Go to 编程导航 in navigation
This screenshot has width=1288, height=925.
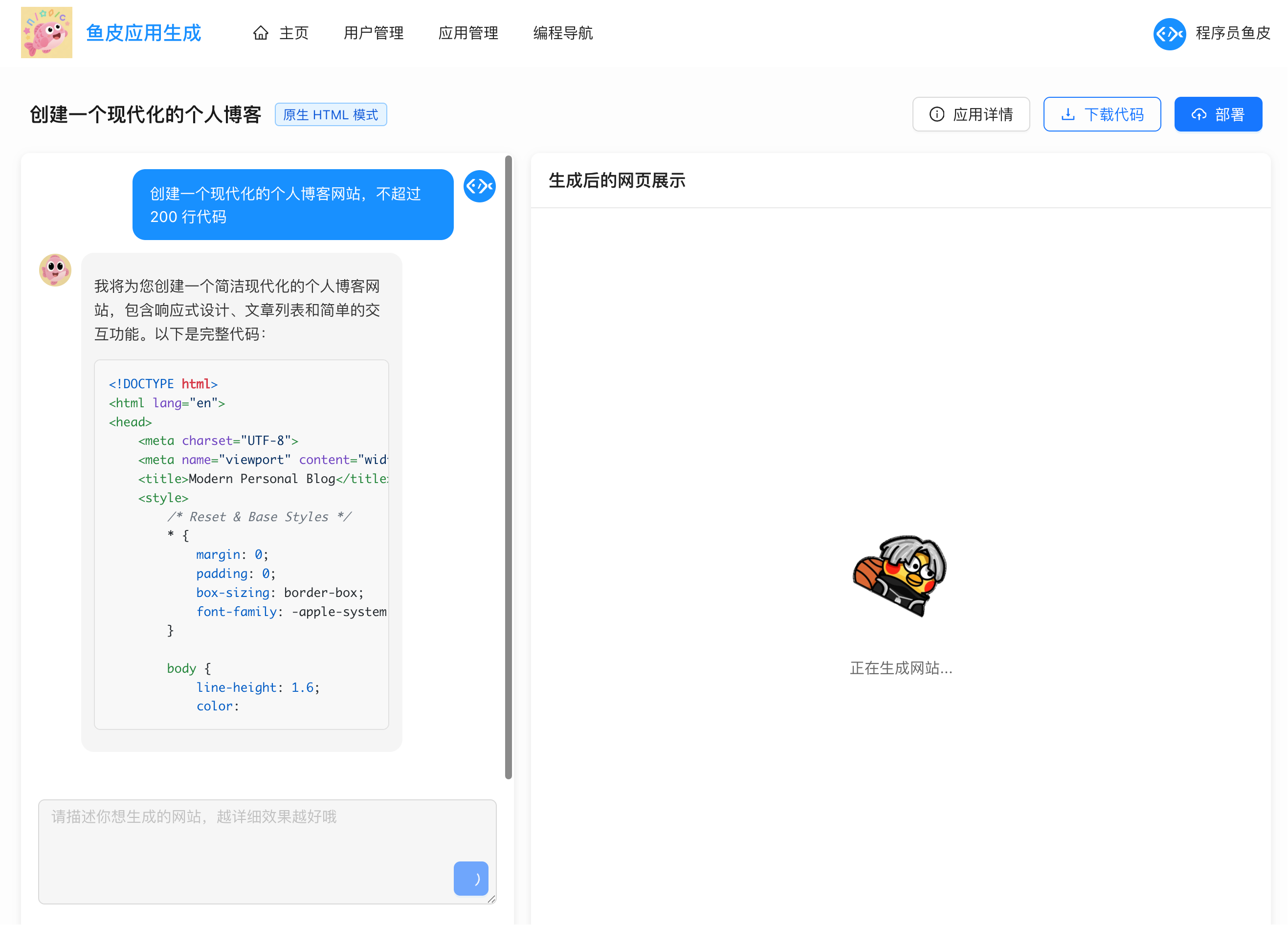click(562, 33)
